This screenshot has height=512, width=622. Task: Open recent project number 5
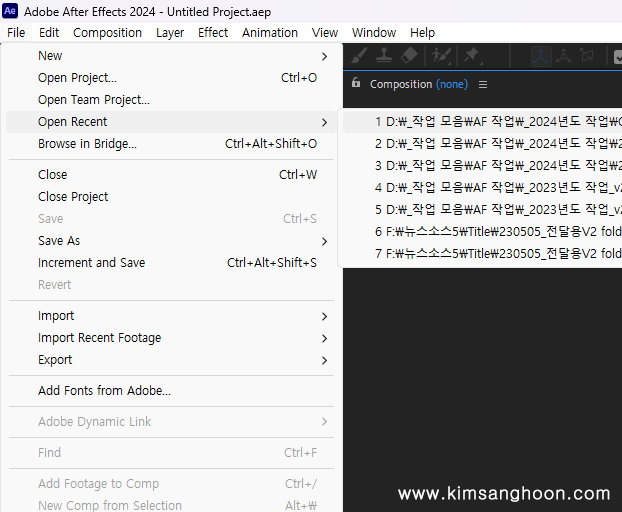click(x=482, y=210)
